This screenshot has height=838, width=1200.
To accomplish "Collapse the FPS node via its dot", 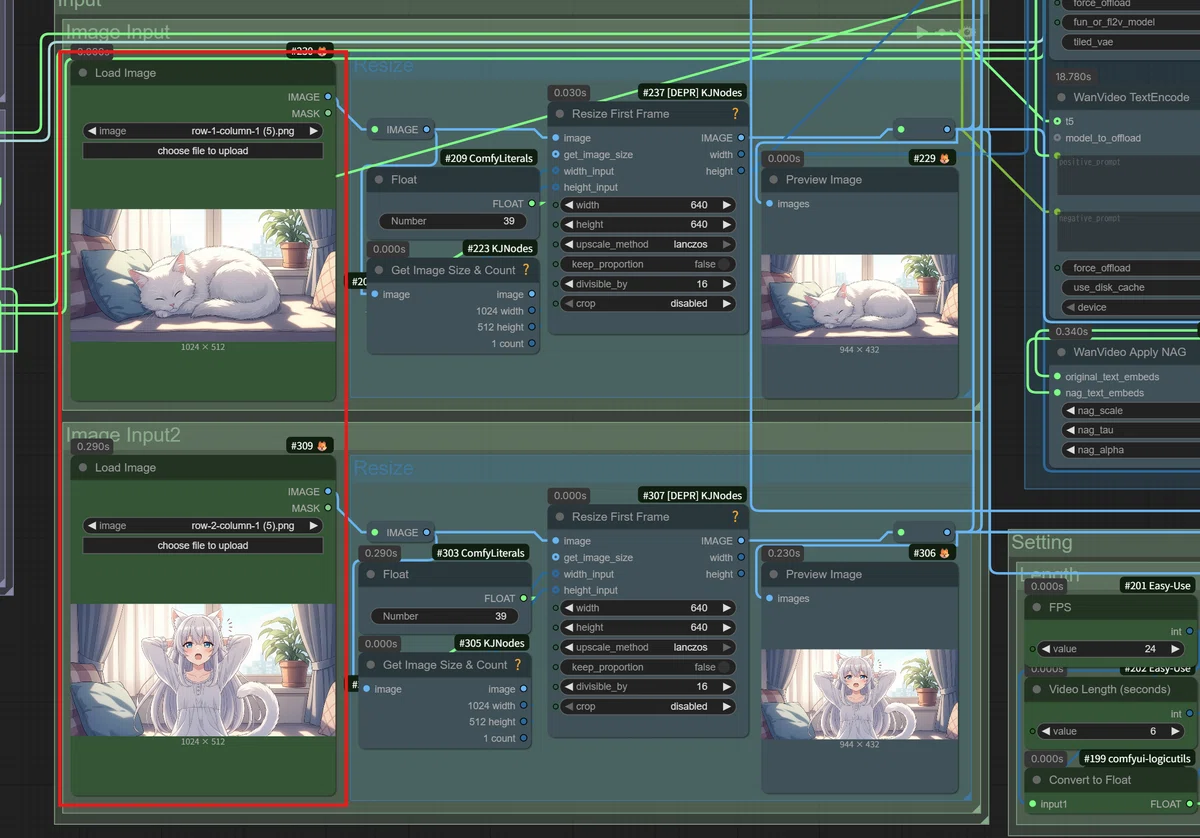I will pos(1037,607).
